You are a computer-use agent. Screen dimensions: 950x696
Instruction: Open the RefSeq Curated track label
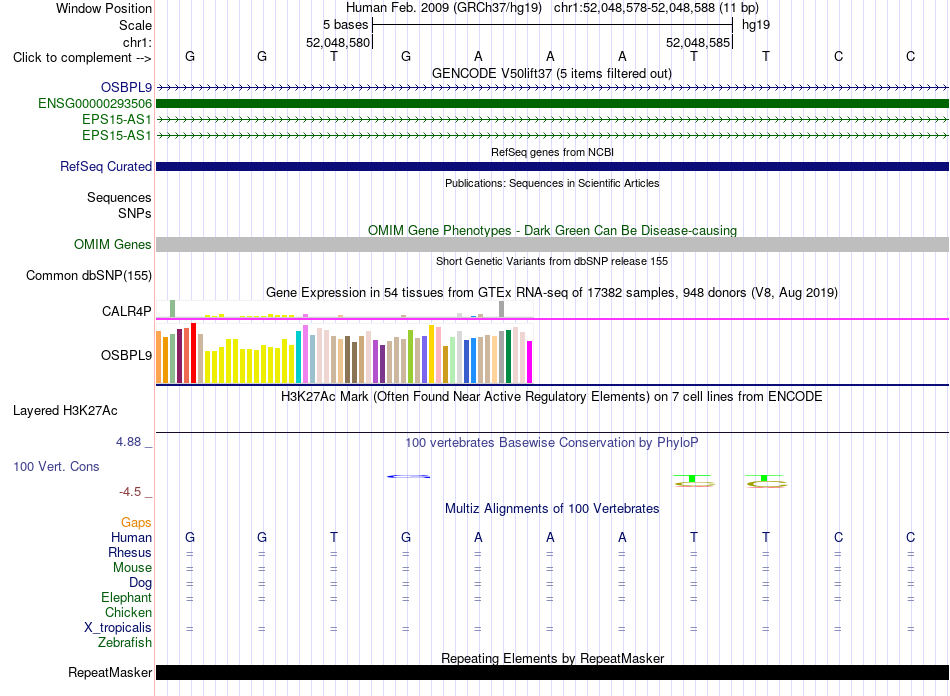(x=105, y=167)
